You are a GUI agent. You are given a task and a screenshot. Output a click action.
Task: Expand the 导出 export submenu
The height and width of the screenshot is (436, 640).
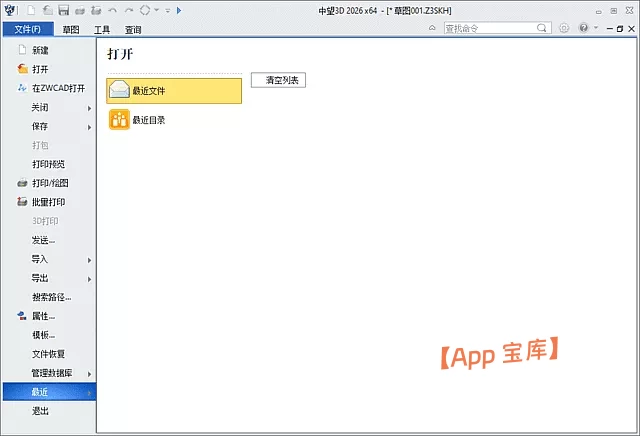pos(48,278)
